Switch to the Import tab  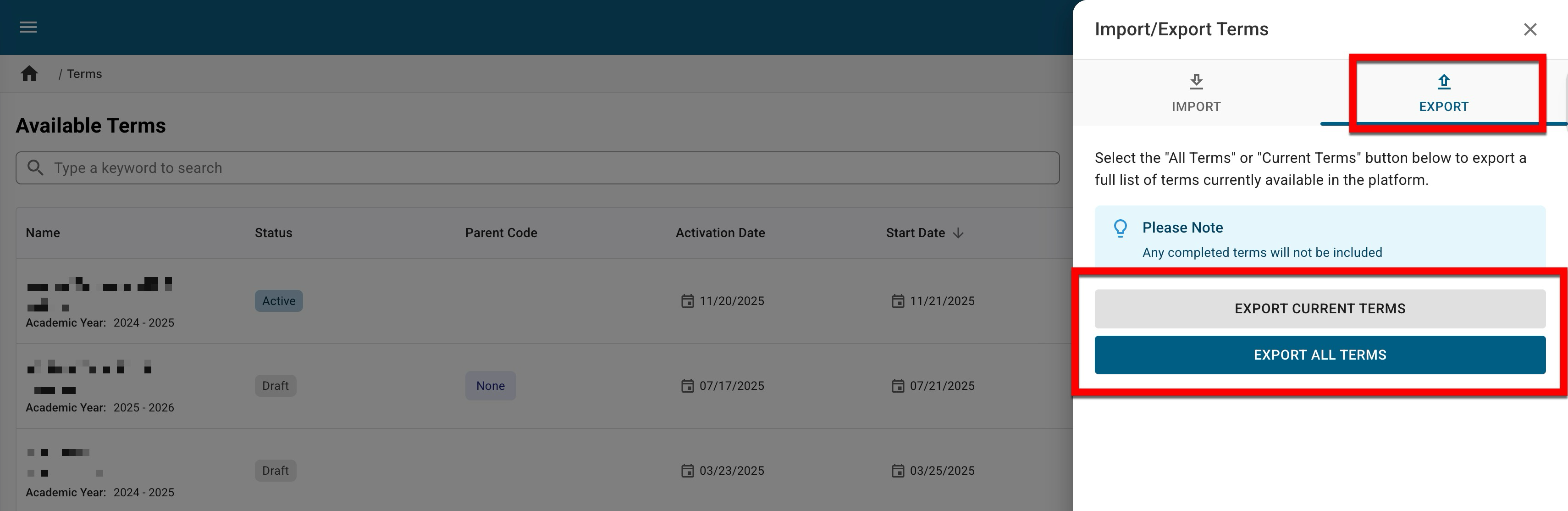[1196, 93]
